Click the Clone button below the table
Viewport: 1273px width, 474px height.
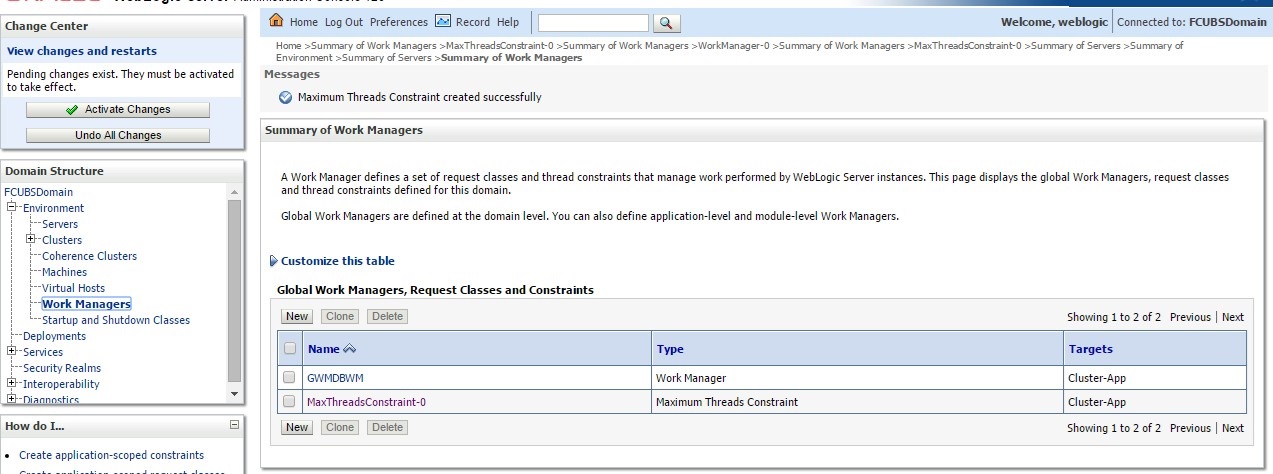pos(340,427)
